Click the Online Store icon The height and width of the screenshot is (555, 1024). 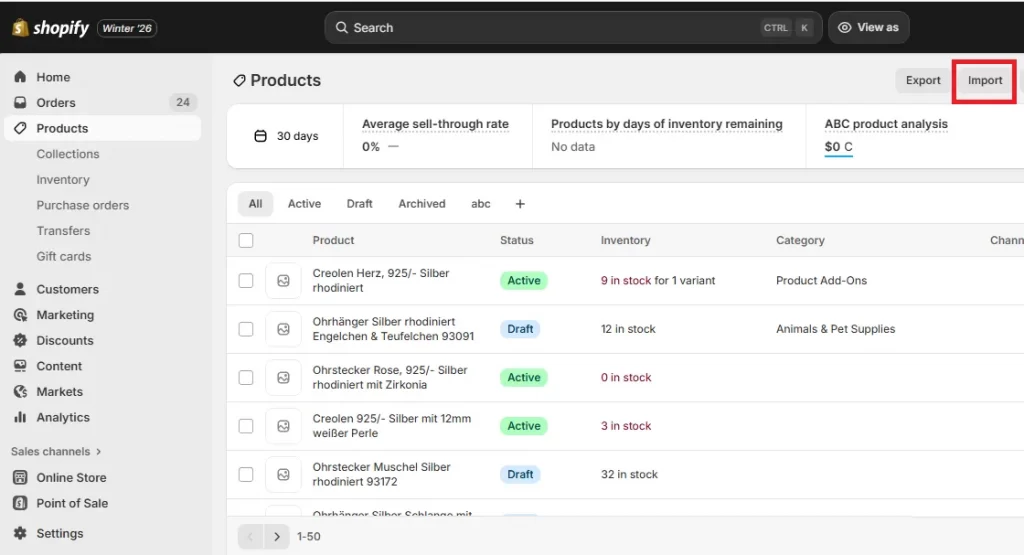point(20,477)
